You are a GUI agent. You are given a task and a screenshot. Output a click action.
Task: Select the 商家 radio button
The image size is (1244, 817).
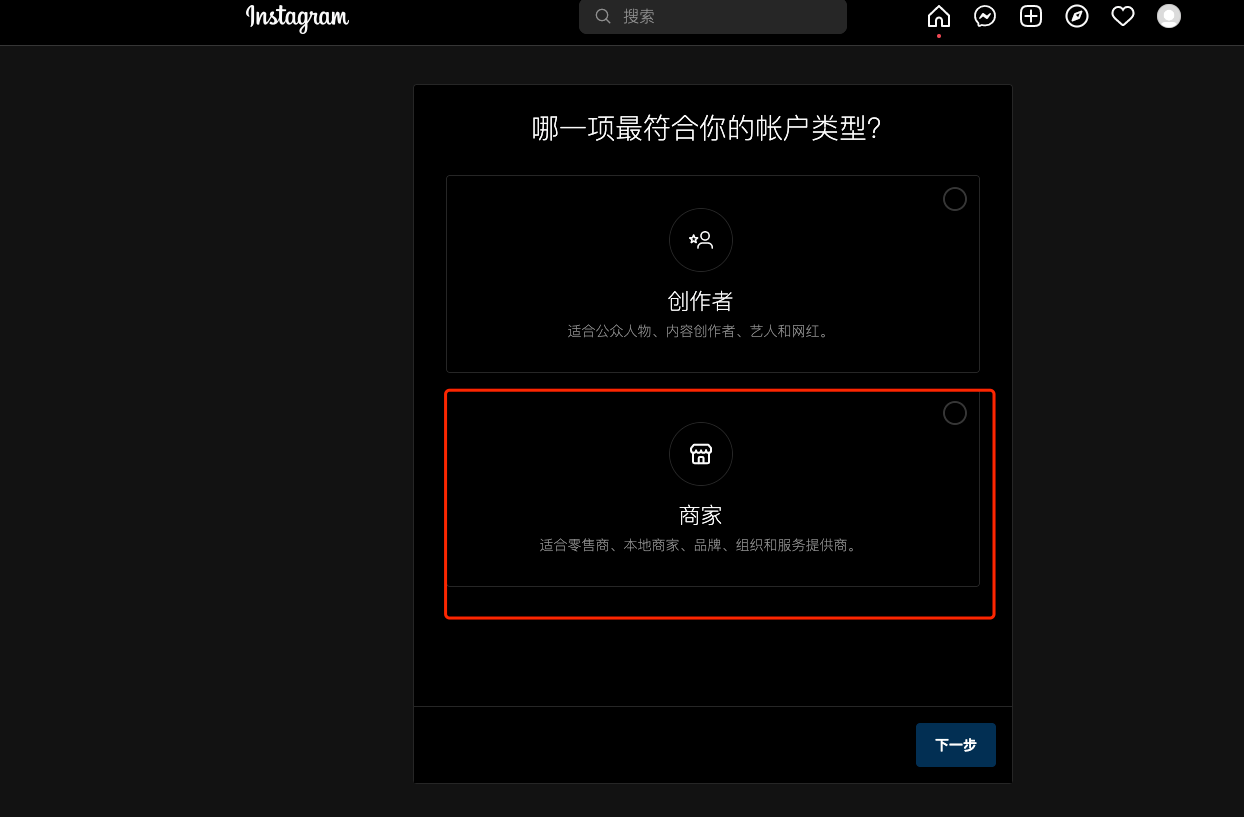coord(955,413)
